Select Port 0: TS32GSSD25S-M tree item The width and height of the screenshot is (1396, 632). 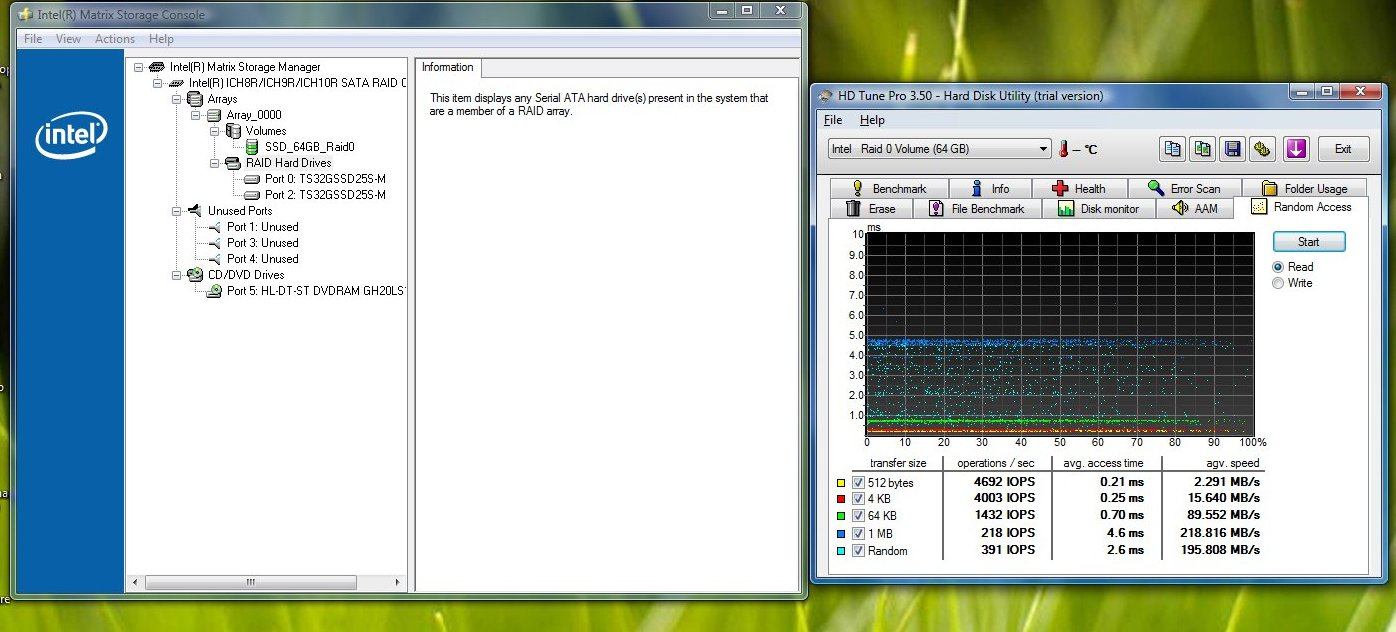[325, 179]
